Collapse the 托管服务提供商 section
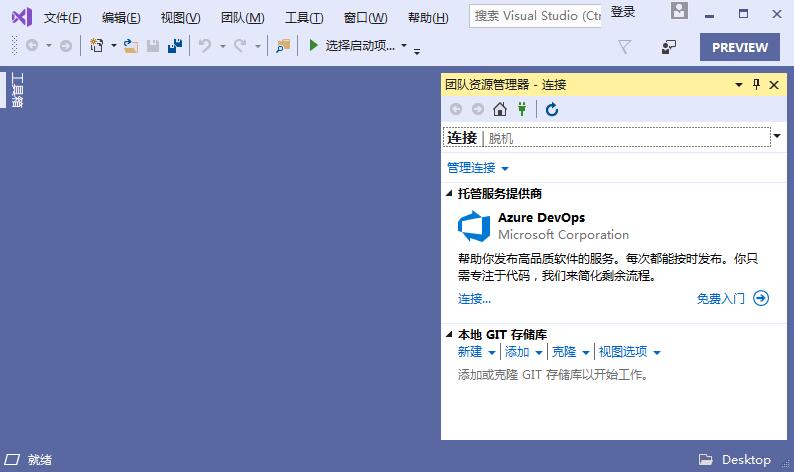The width and height of the screenshot is (794, 472). click(449, 193)
